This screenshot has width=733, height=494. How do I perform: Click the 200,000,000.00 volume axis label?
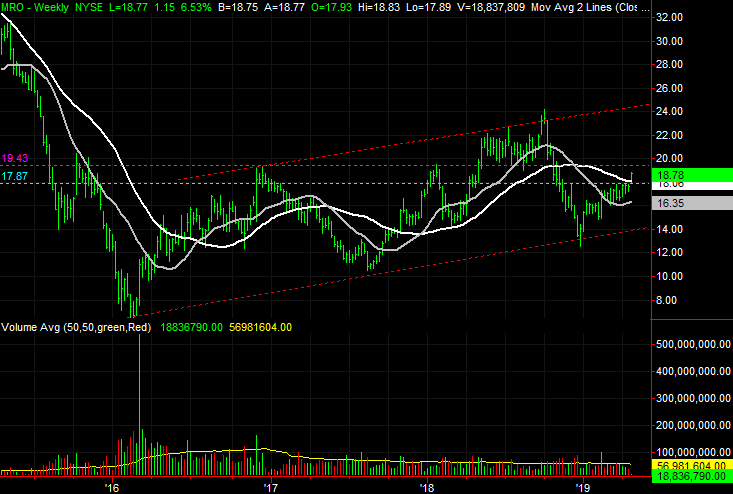pyautogui.click(x=693, y=425)
